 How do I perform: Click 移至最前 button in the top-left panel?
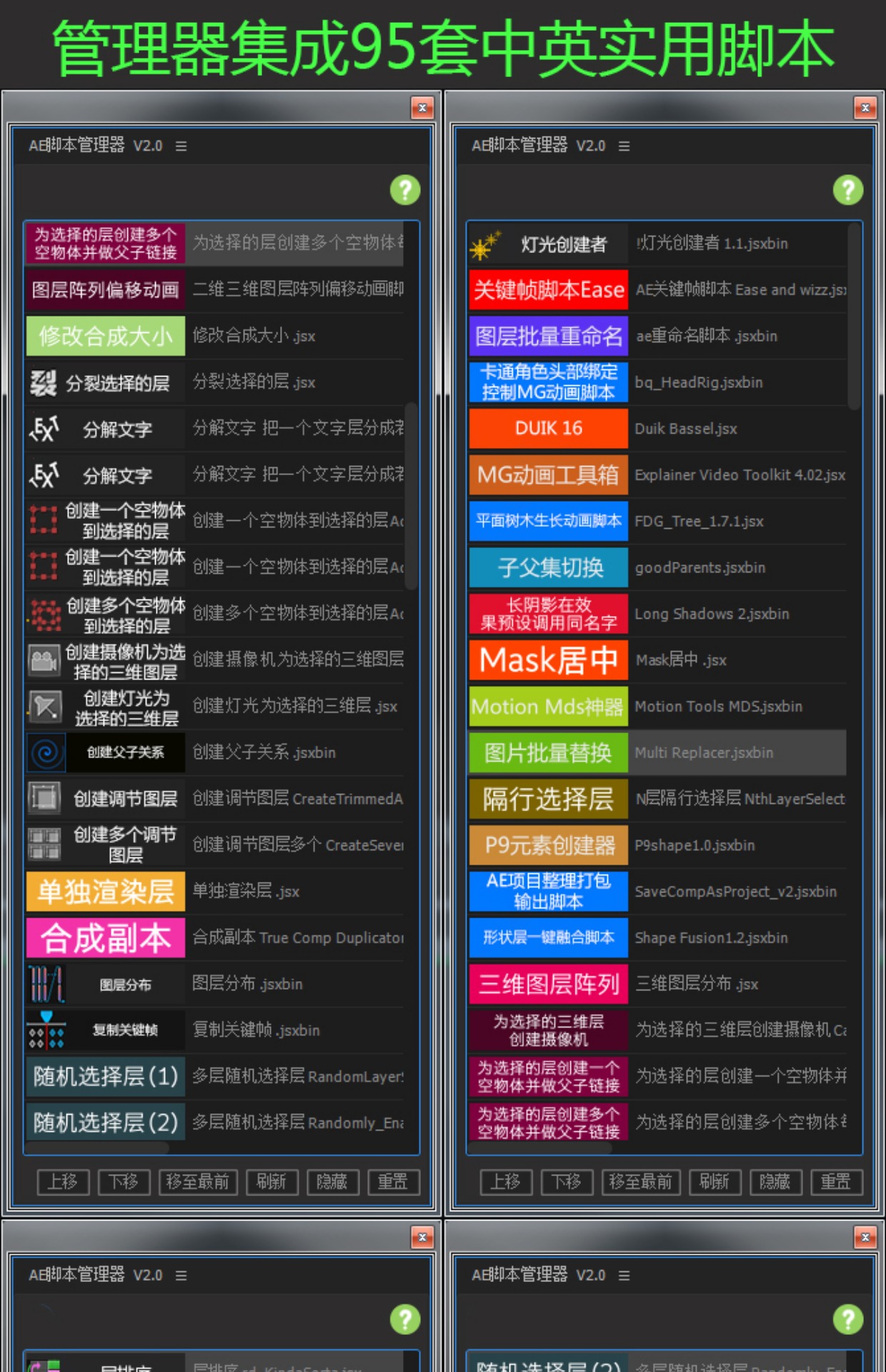[198, 1182]
